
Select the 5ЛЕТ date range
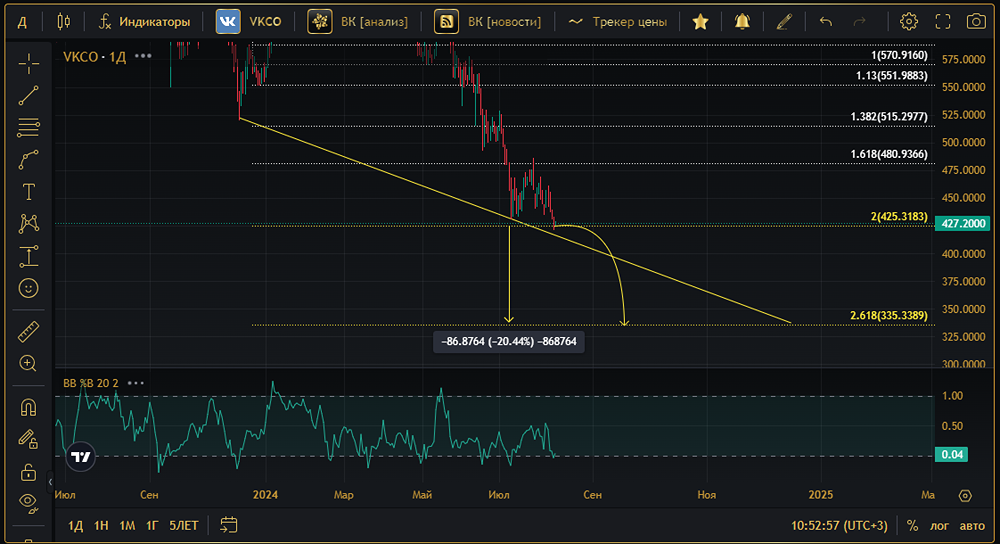pos(184,525)
